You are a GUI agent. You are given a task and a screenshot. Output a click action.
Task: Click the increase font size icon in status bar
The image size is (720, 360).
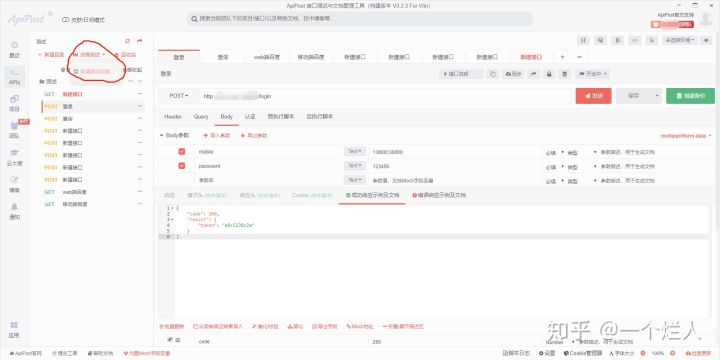click(674, 353)
